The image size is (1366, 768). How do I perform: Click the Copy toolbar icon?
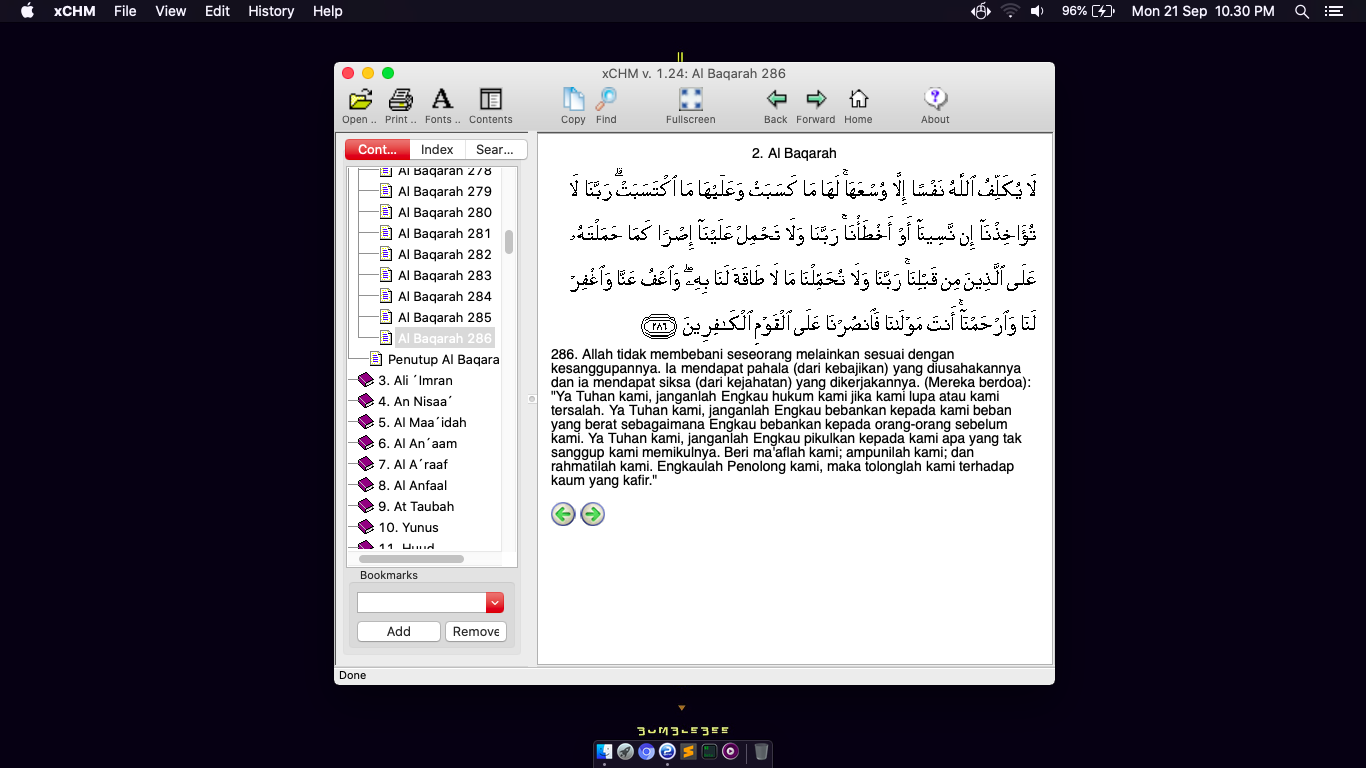[x=573, y=99]
